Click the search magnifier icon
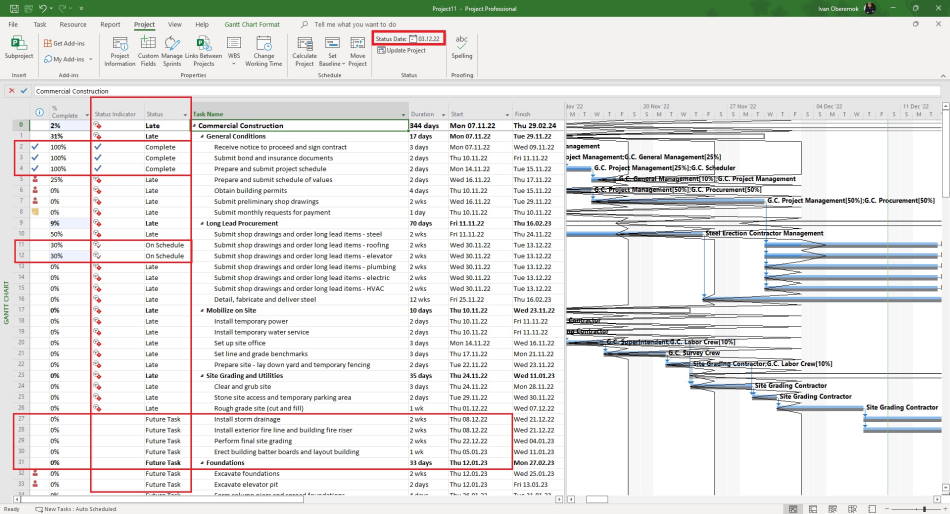 [304, 24]
